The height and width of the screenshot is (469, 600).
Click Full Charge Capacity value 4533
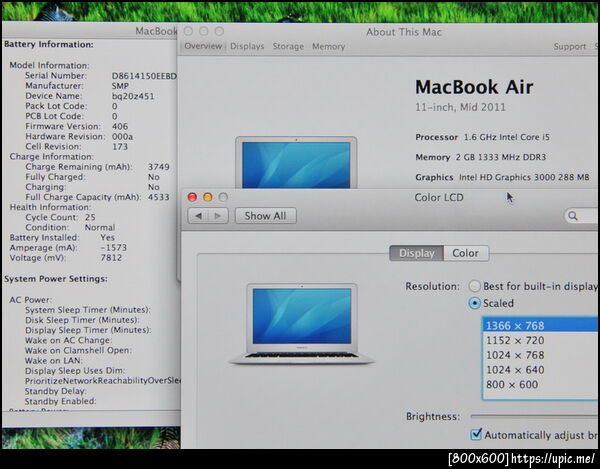159,197
